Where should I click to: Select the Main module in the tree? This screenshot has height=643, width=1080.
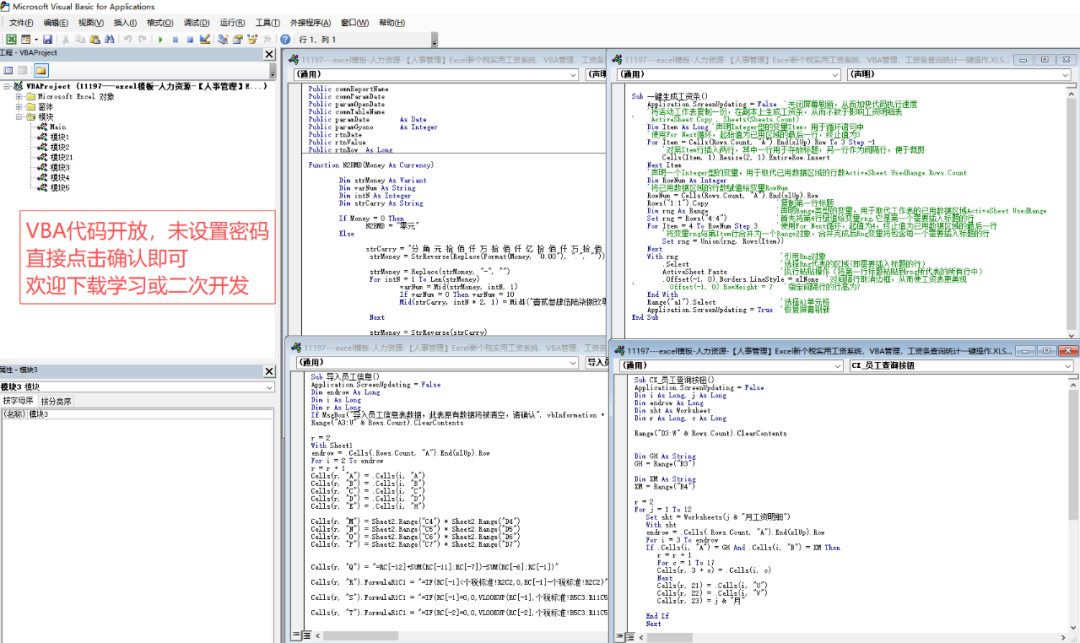pyautogui.click(x=56, y=127)
